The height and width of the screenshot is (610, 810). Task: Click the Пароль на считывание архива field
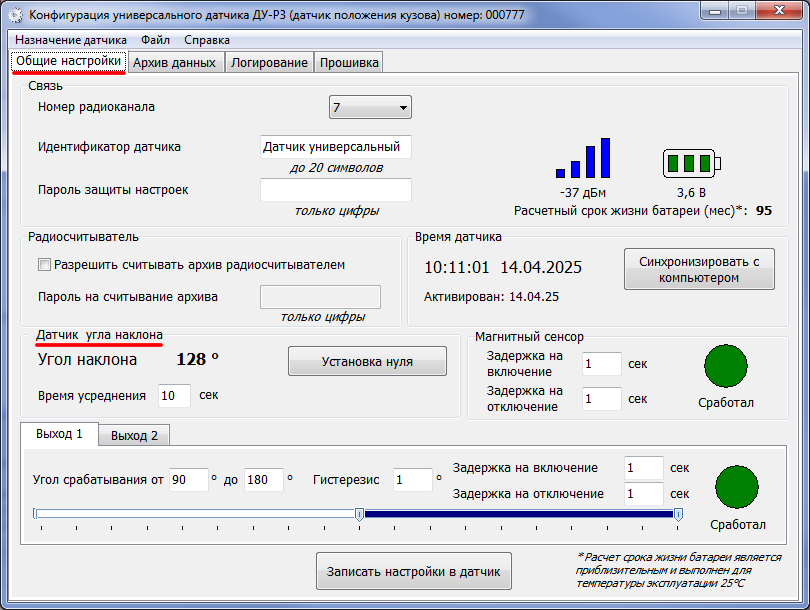tap(320, 297)
